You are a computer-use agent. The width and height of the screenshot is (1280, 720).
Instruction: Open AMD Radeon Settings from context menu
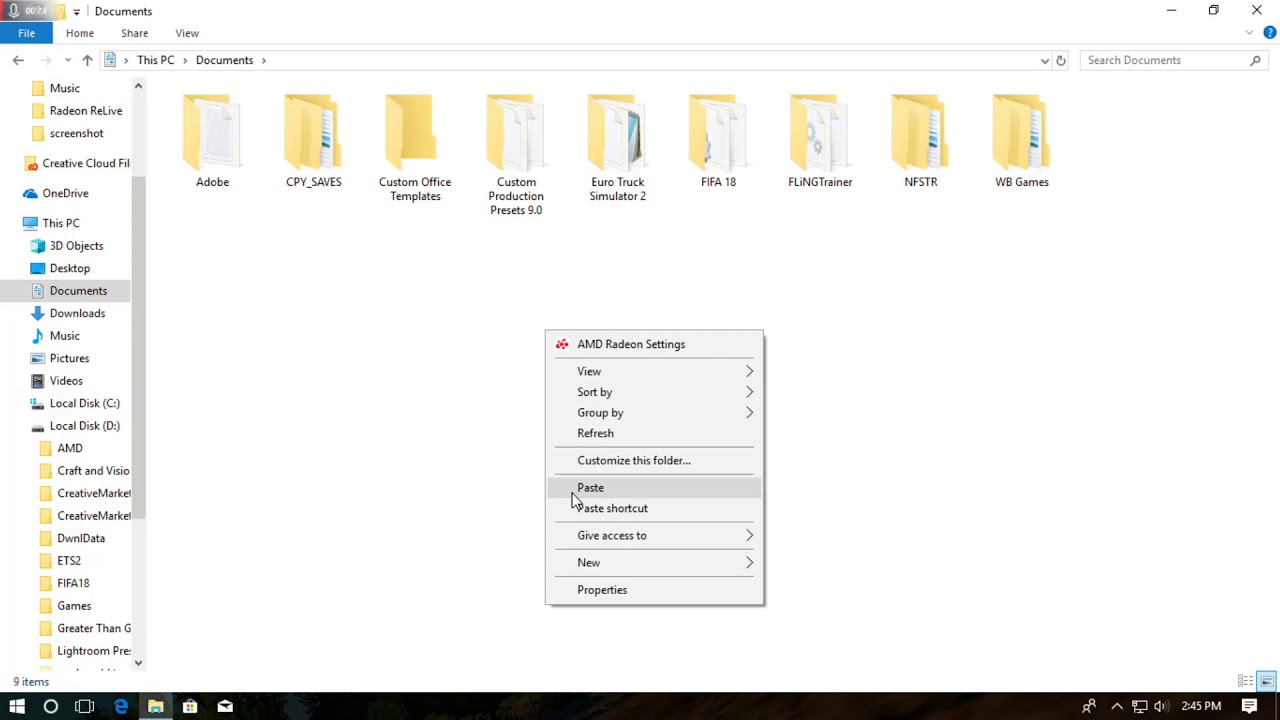(x=654, y=344)
